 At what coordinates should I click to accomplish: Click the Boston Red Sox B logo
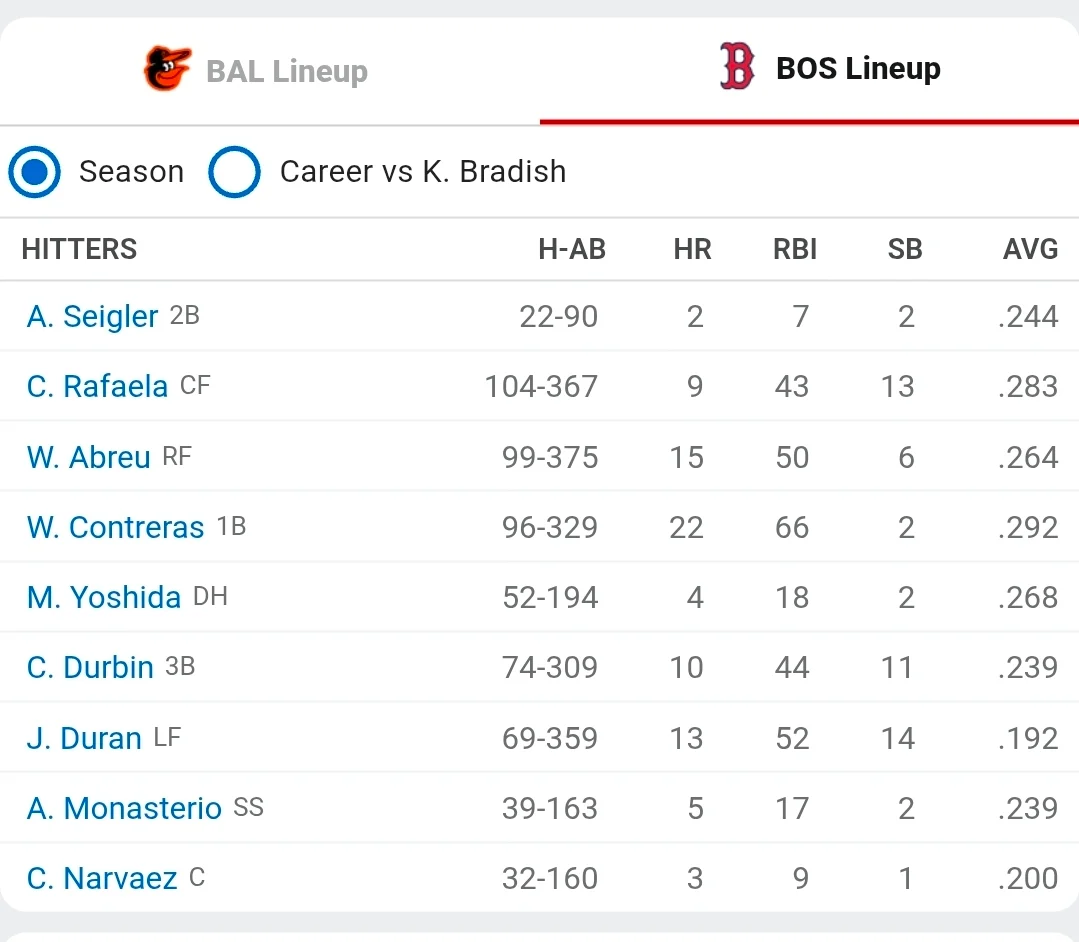click(x=737, y=67)
